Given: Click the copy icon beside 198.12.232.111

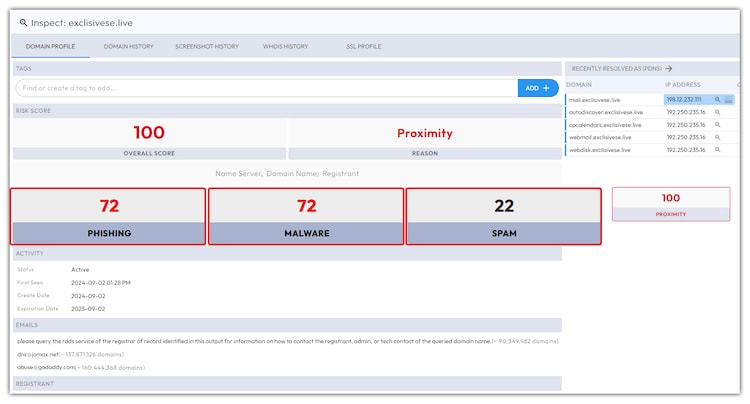Looking at the screenshot, I should tap(729, 100).
